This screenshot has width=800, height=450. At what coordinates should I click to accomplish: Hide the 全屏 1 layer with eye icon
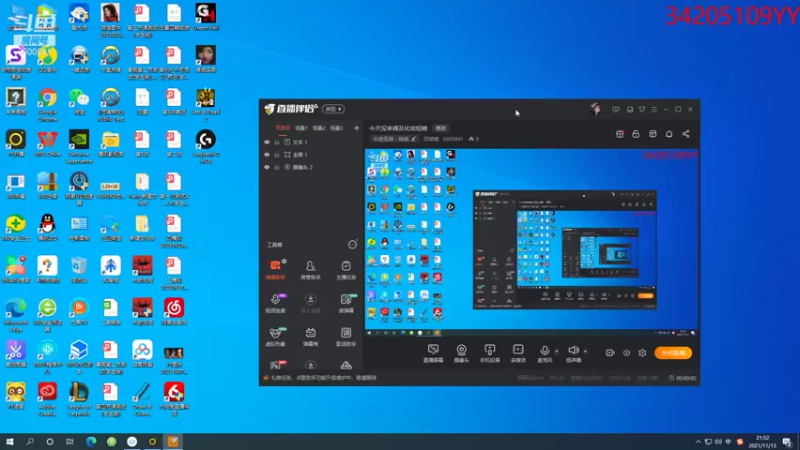click(267, 155)
